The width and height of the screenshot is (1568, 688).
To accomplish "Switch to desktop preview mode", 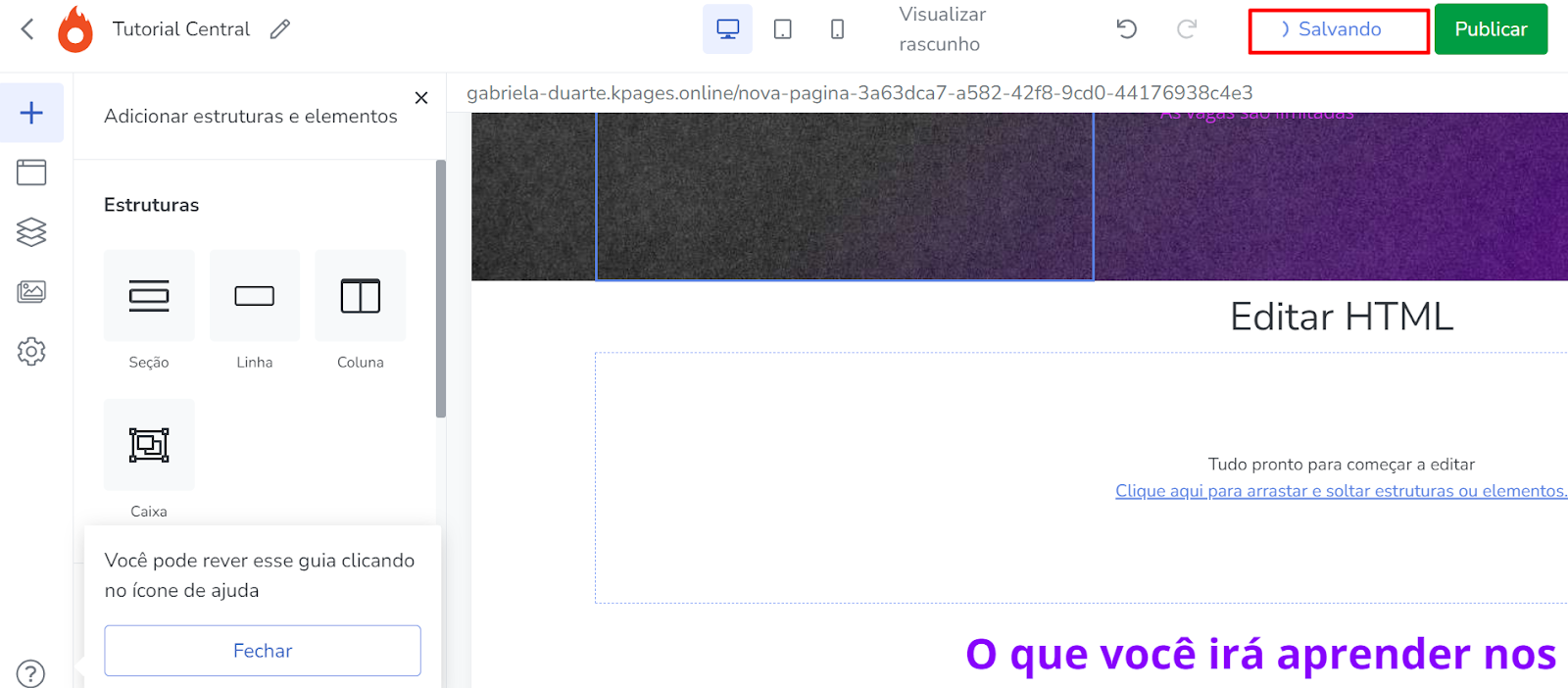I will [x=727, y=29].
